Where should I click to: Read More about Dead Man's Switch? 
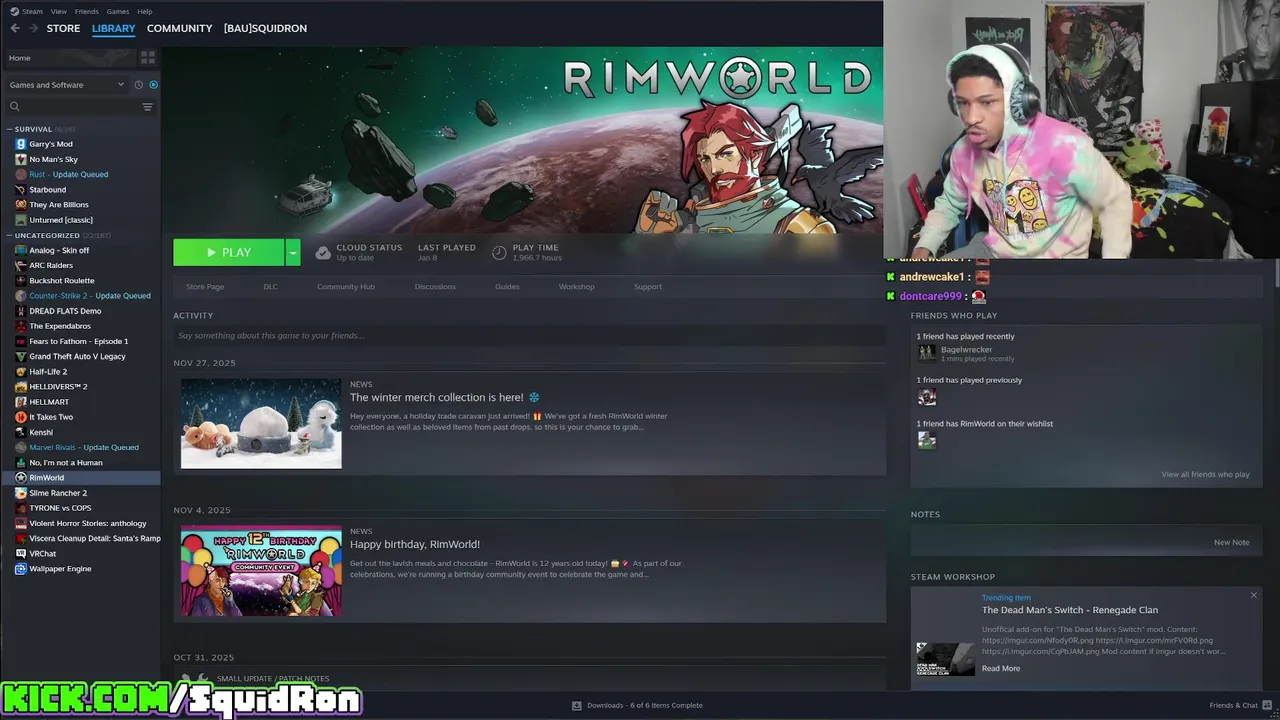point(1001,668)
